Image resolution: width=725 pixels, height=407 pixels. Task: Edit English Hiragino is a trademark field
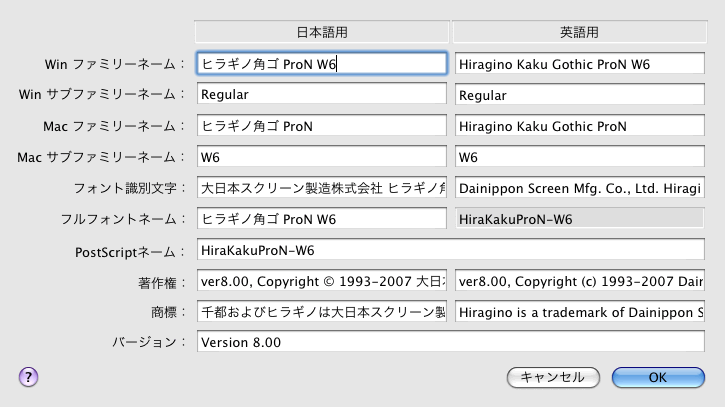[580, 312]
